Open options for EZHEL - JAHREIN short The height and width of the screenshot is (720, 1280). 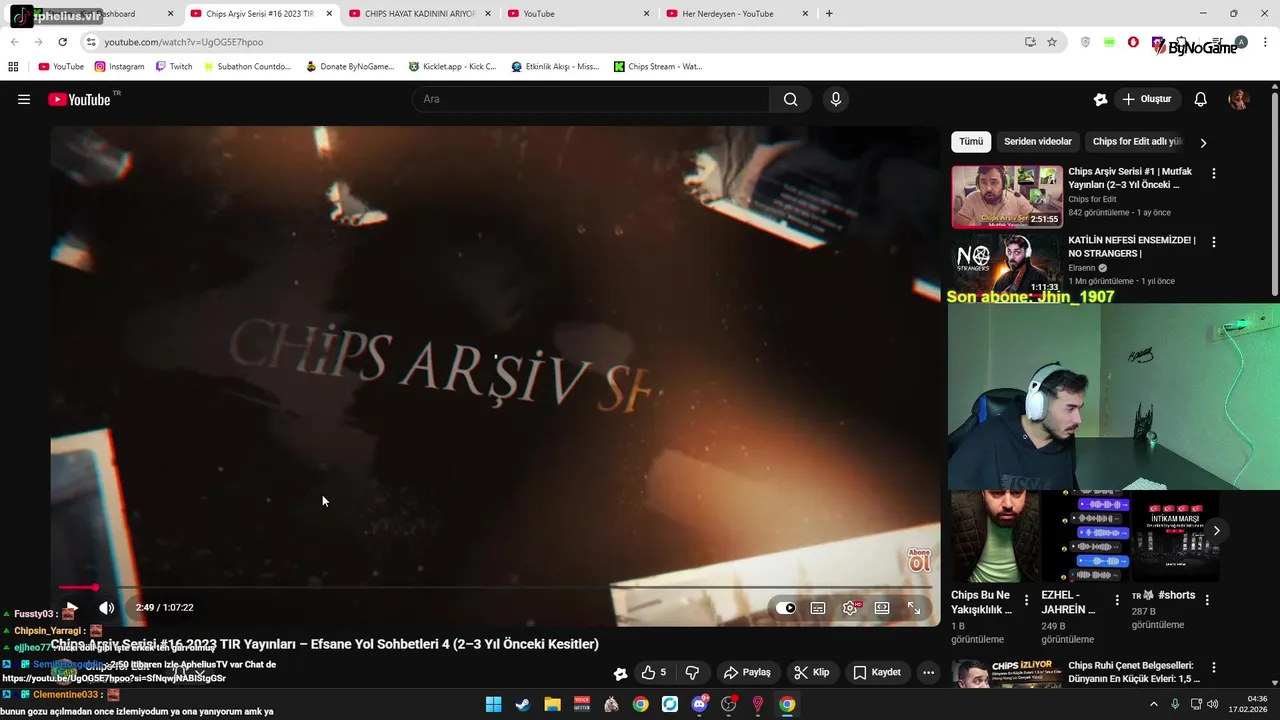(1117, 600)
